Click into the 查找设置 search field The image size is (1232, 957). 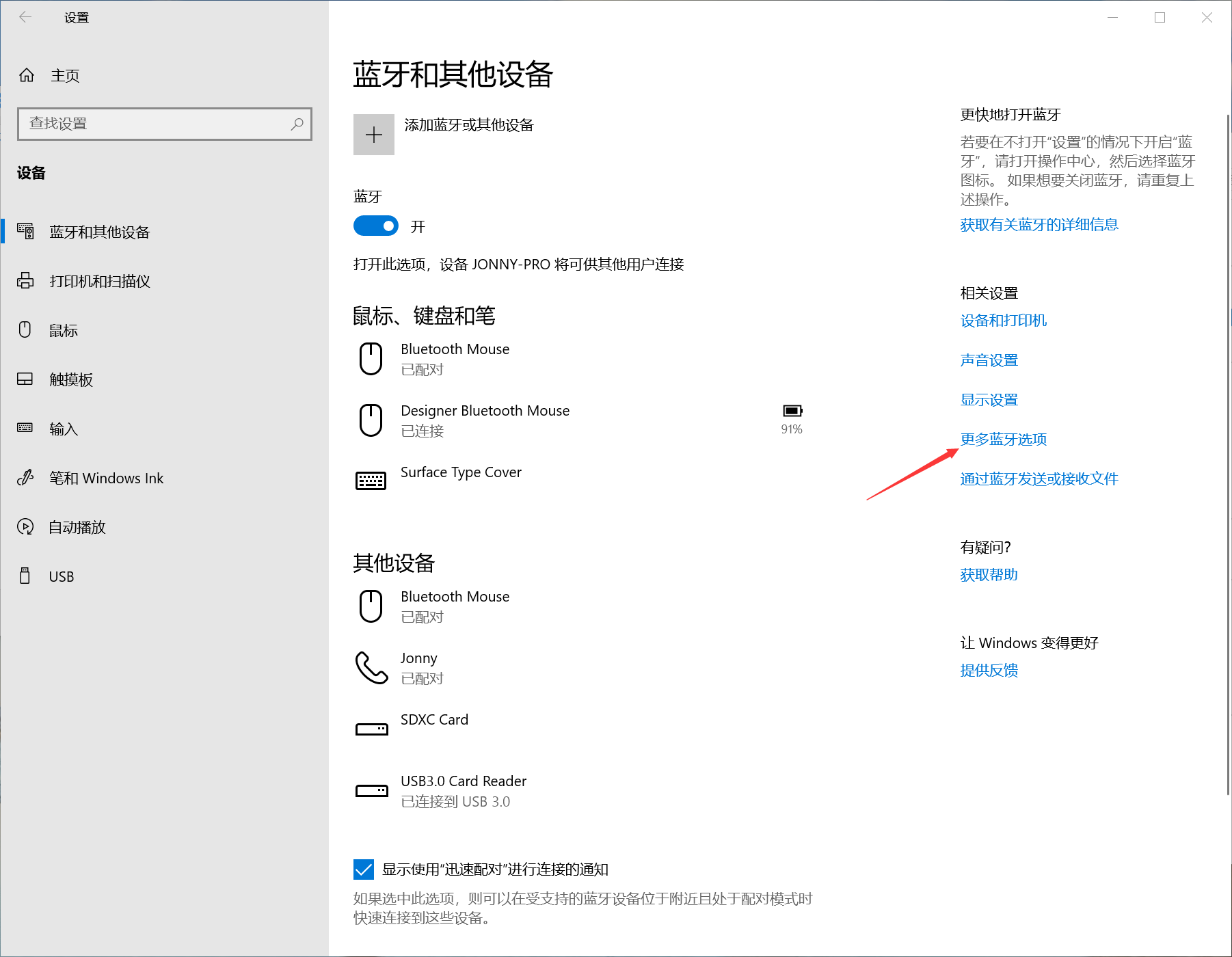[x=154, y=124]
